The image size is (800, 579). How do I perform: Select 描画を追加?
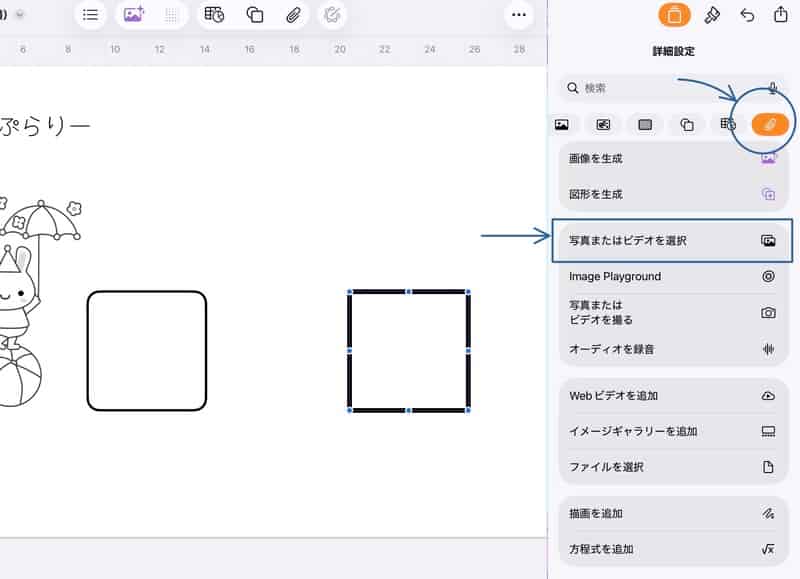(x=672, y=514)
